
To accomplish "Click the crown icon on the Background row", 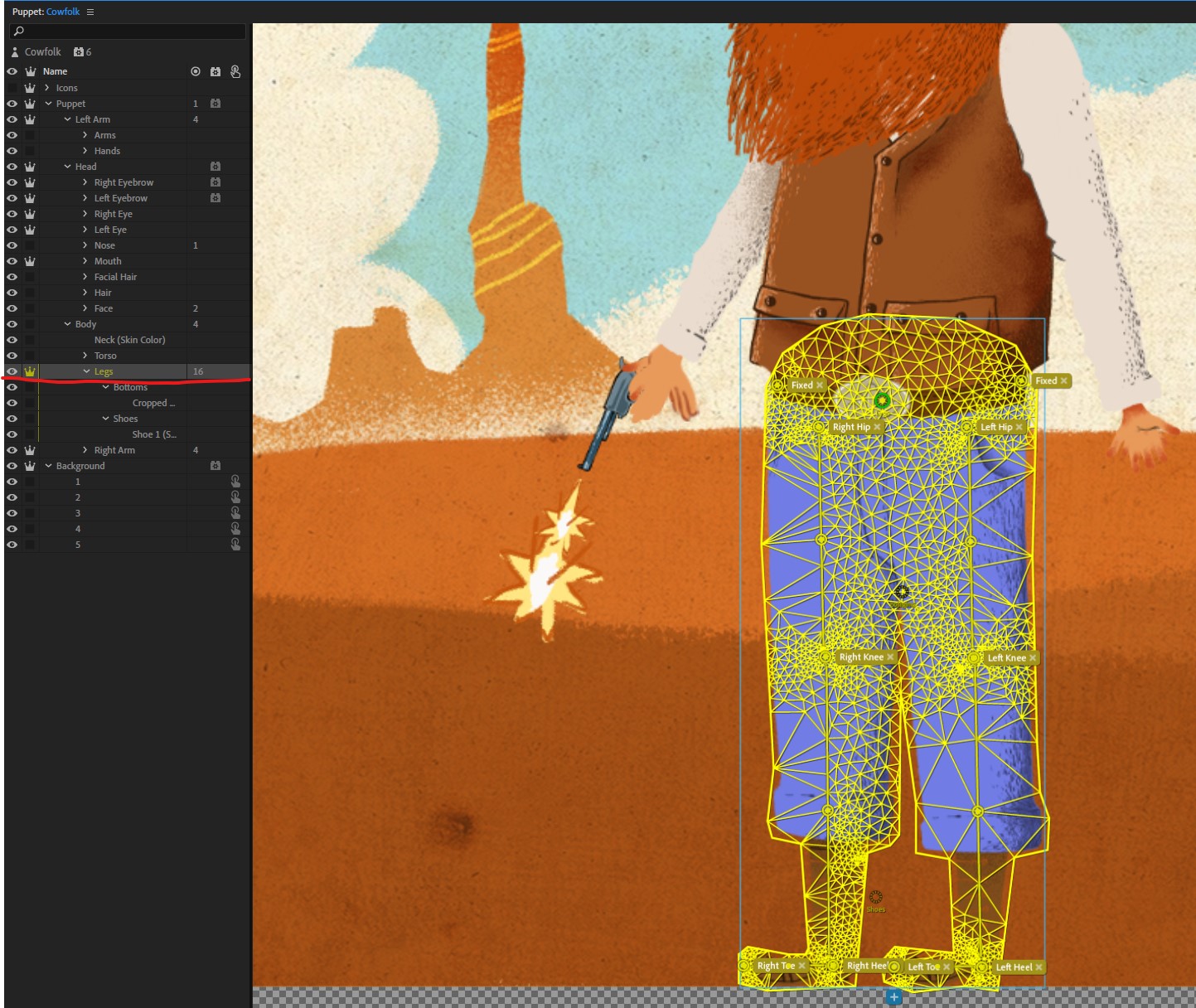I will pyautogui.click(x=30, y=465).
